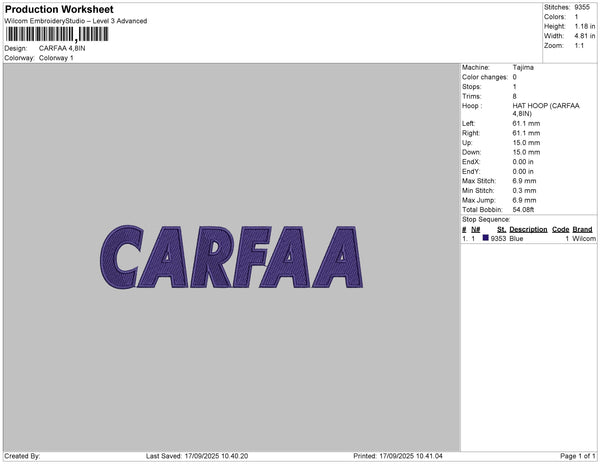
Task: Click the zoom value '1:1'
Action: (579, 46)
